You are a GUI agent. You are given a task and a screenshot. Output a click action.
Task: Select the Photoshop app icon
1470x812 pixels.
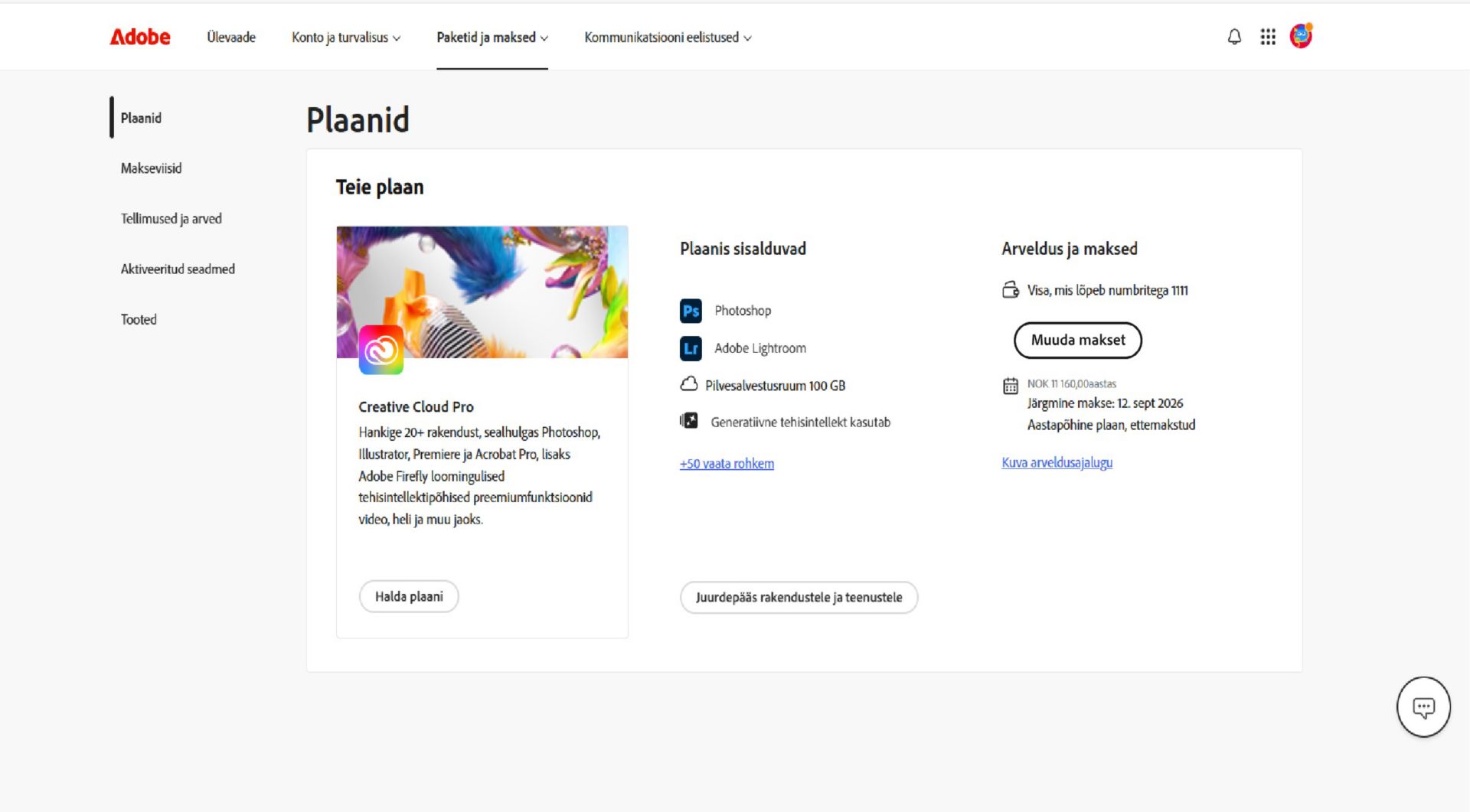(x=690, y=311)
